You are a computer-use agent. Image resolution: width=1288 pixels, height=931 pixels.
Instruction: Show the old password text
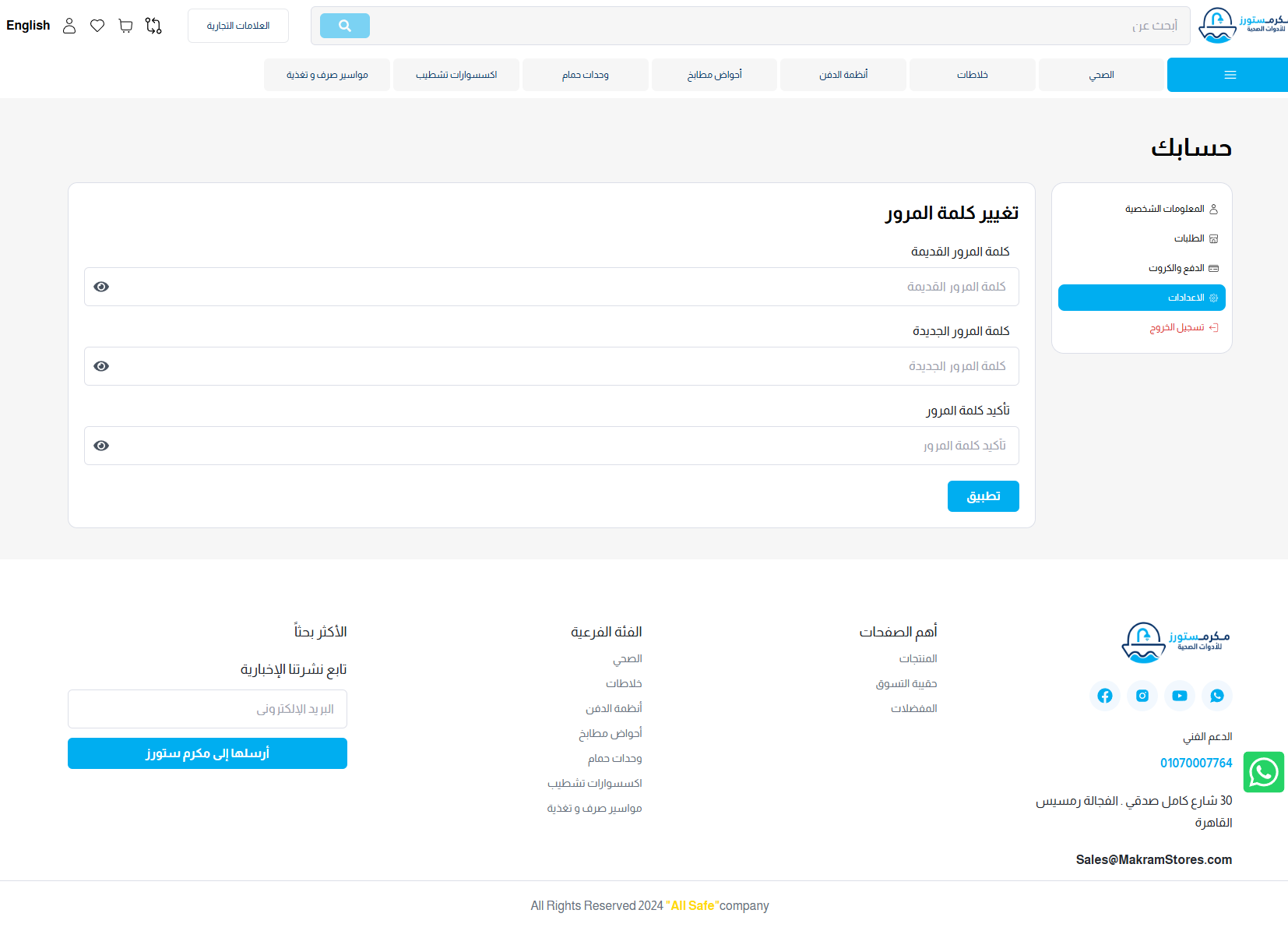pyautogui.click(x=101, y=287)
